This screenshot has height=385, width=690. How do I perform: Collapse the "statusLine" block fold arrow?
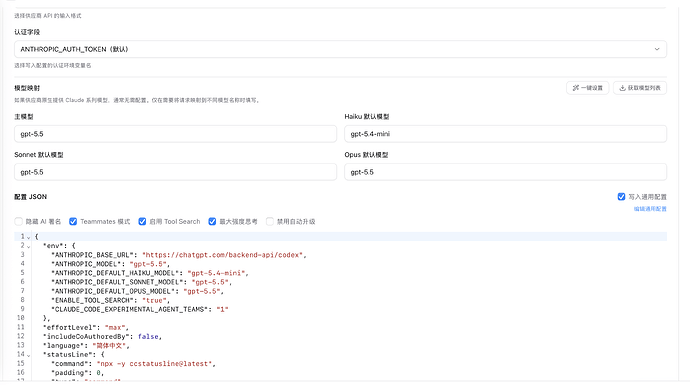[29, 355]
